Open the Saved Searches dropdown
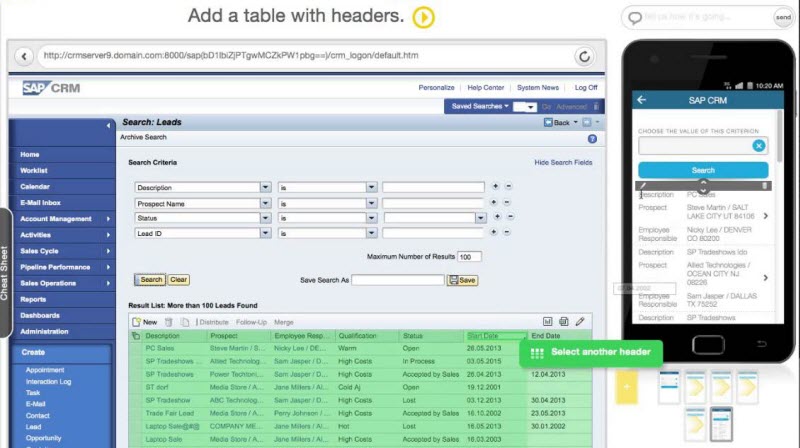This screenshot has width=800, height=448. click(x=480, y=106)
